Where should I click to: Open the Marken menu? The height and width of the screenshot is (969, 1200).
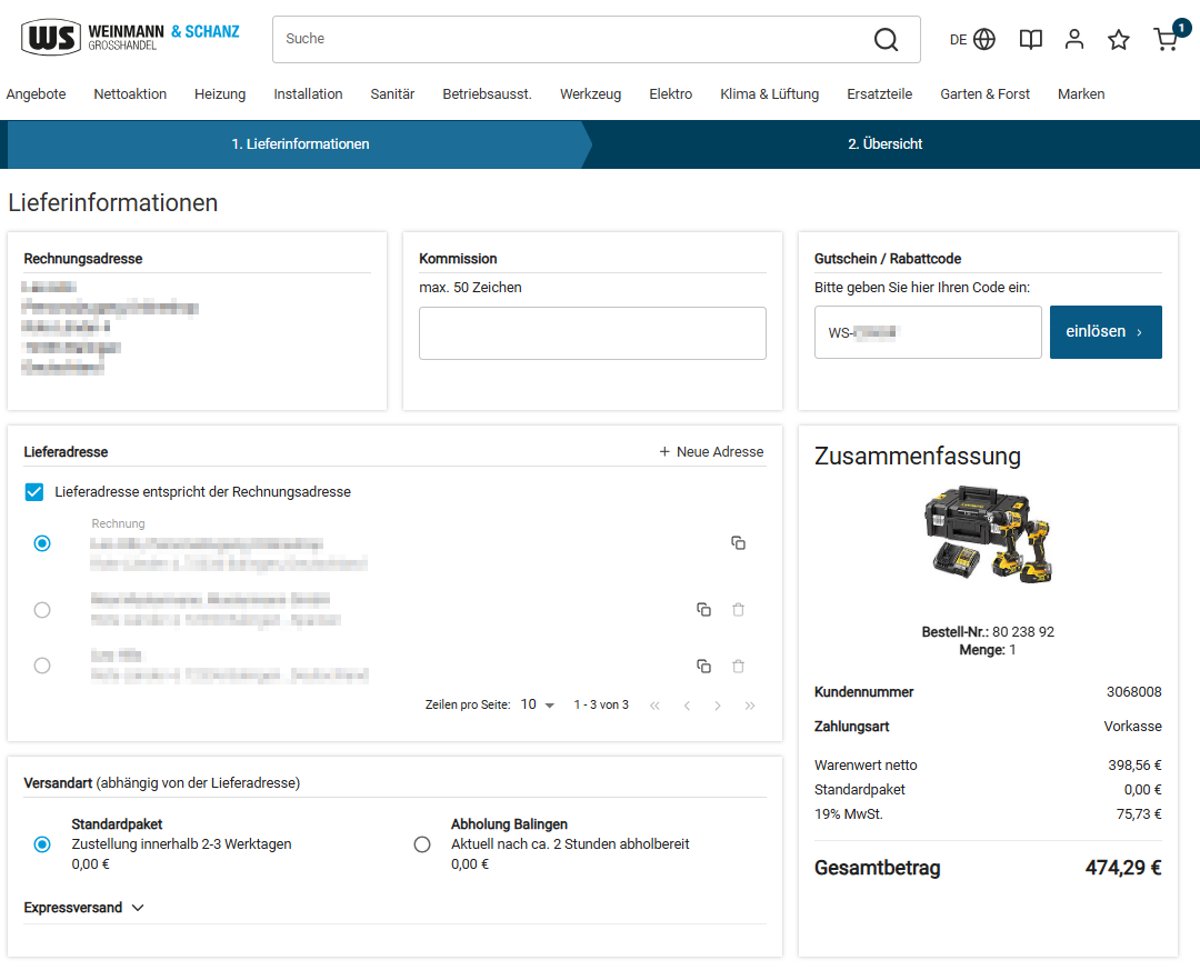click(x=1081, y=94)
